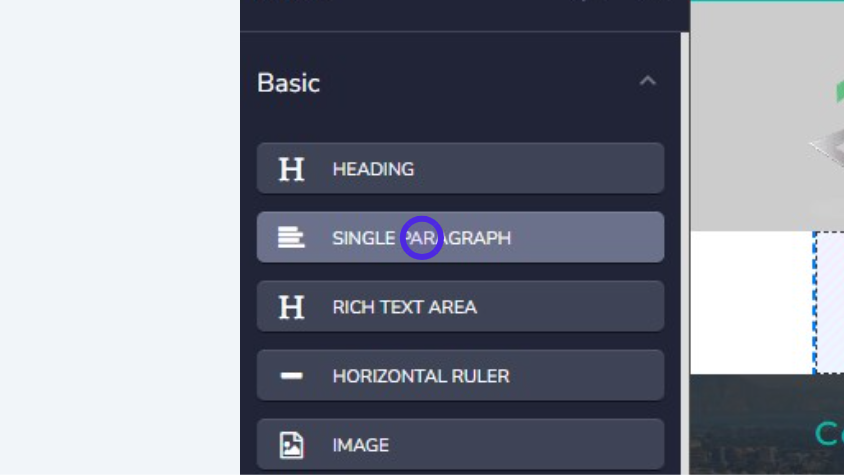The image size is (844, 475).
Task: Pick the RICH TEXT AREA label text
Action: [x=404, y=307]
